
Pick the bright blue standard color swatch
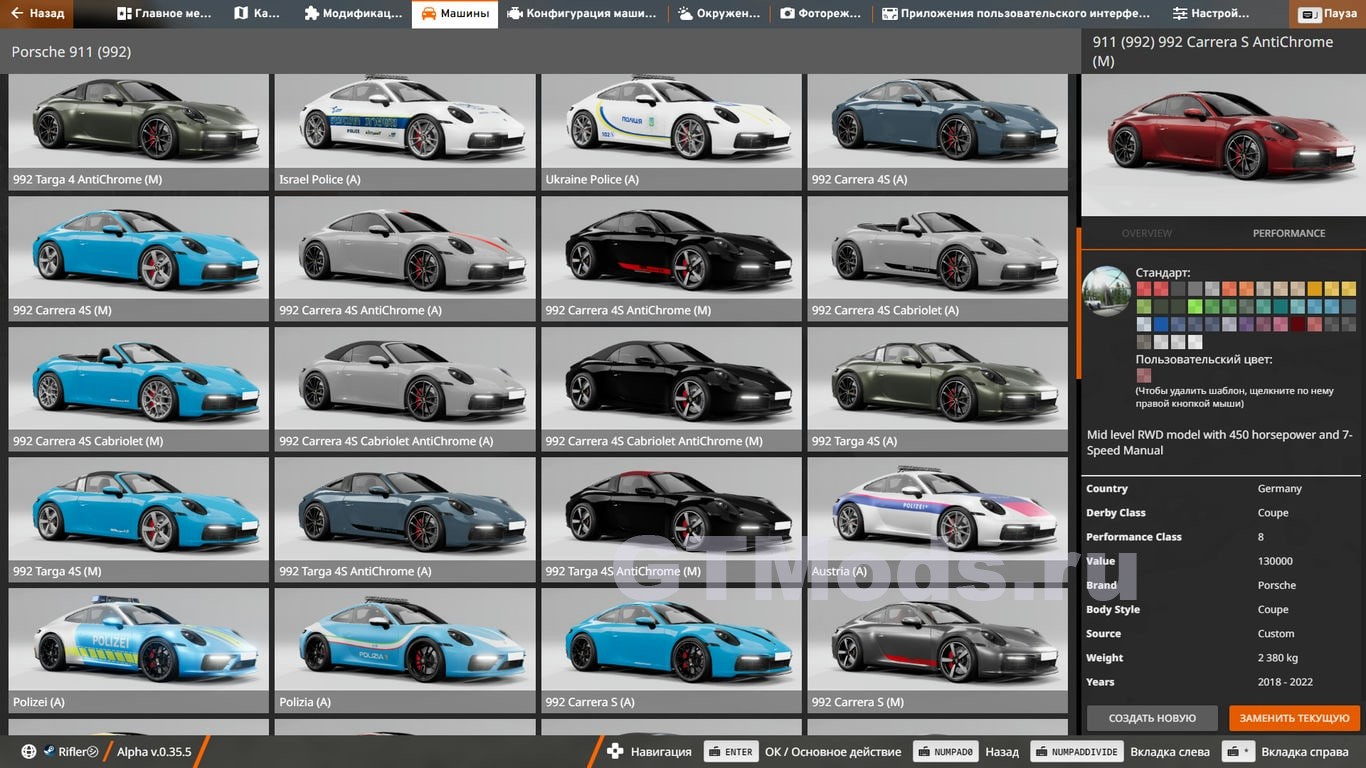tap(1161, 324)
